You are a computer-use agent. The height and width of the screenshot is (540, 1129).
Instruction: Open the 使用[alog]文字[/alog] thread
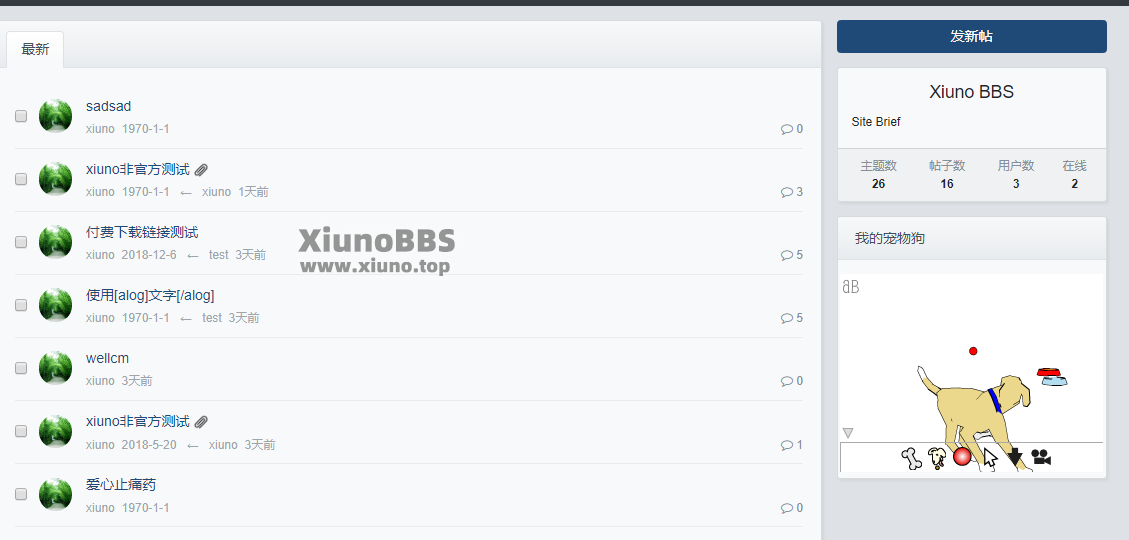(x=150, y=295)
